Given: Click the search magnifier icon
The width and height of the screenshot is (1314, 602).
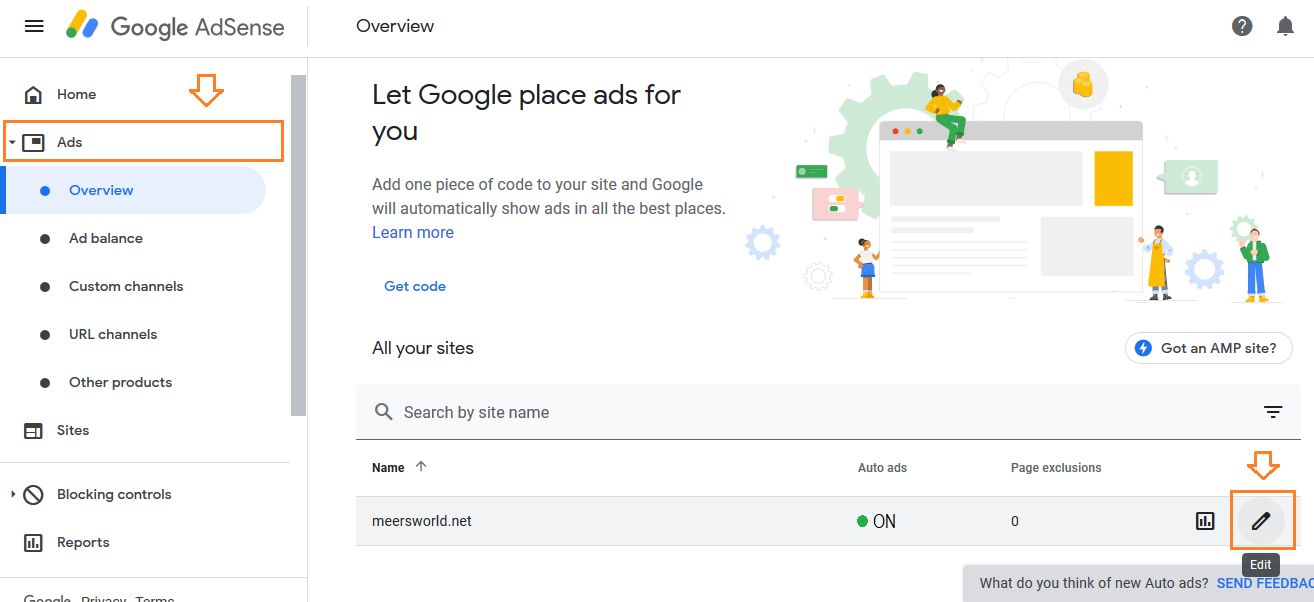Looking at the screenshot, I should (383, 411).
